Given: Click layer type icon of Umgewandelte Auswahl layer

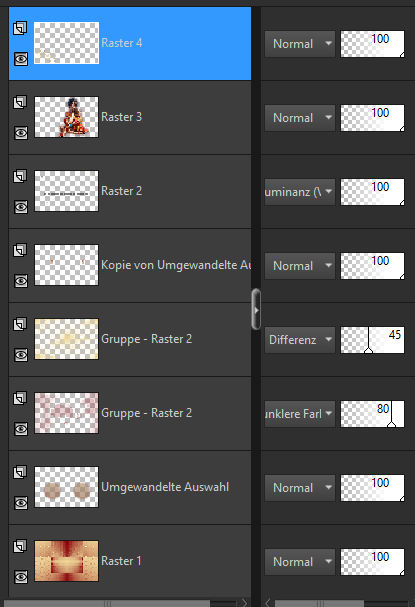Looking at the screenshot, I should 20,472.
